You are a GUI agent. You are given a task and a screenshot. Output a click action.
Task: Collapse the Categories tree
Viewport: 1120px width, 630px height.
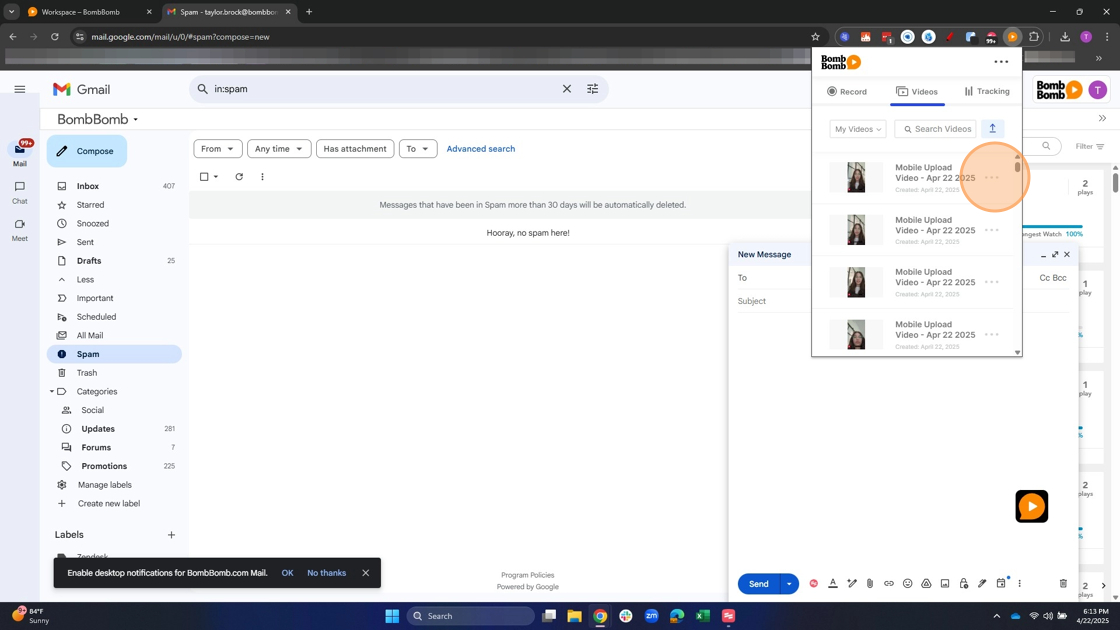pos(51,391)
